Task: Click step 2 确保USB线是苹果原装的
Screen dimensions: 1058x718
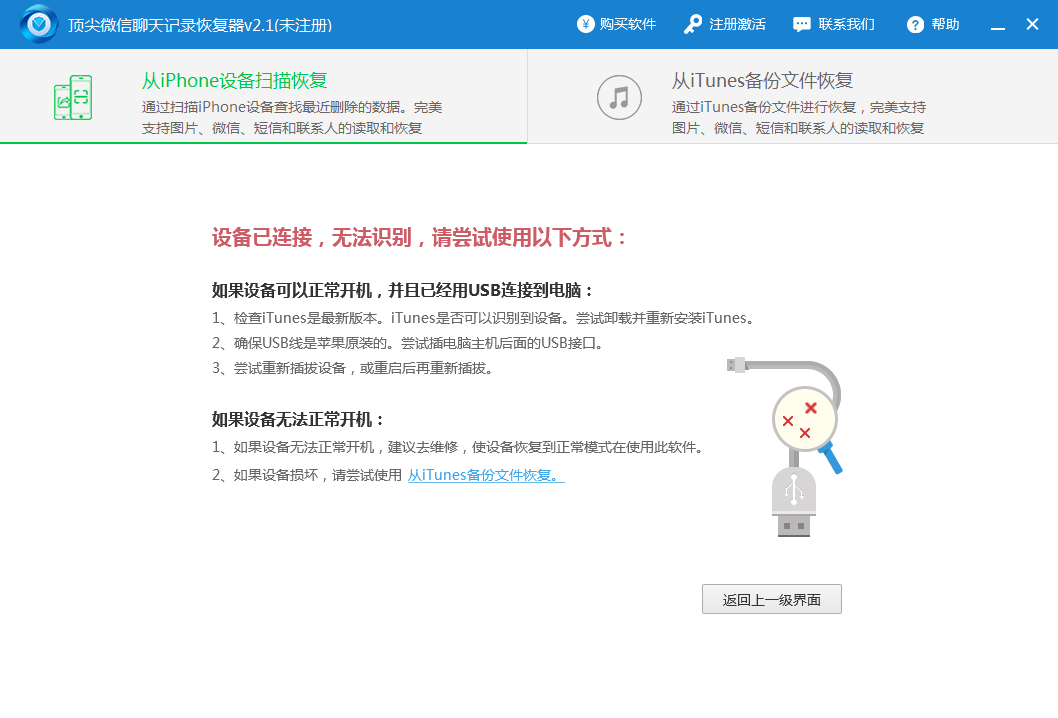Action: point(408,343)
